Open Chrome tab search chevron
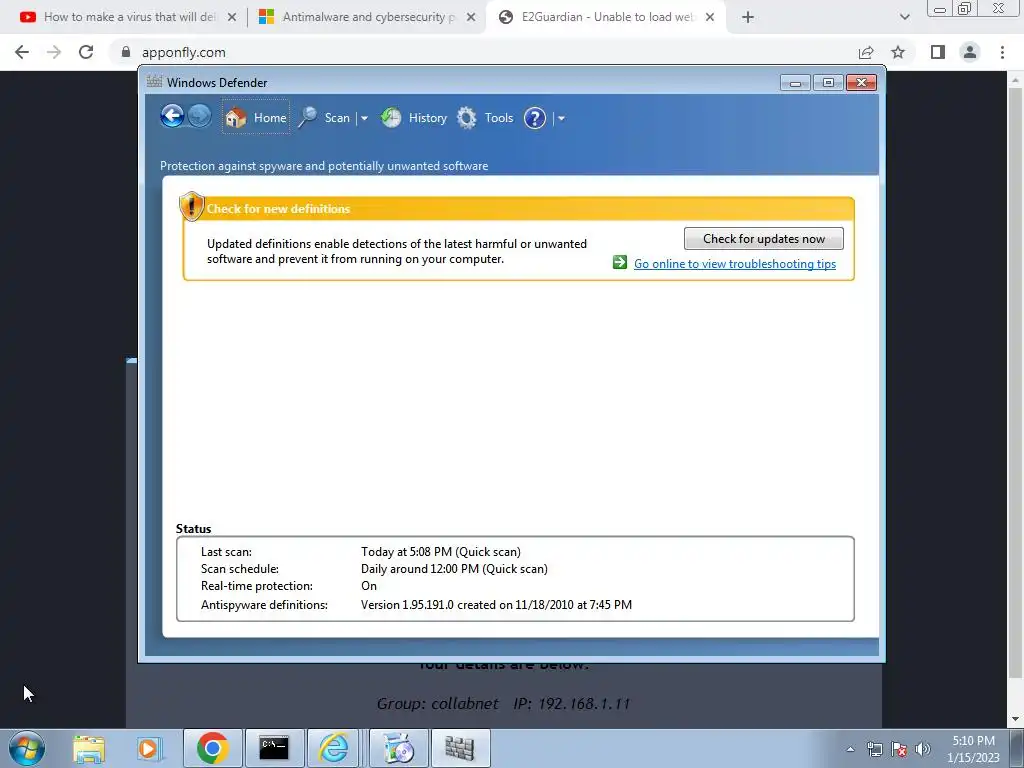The height and width of the screenshot is (768, 1024). (x=904, y=17)
